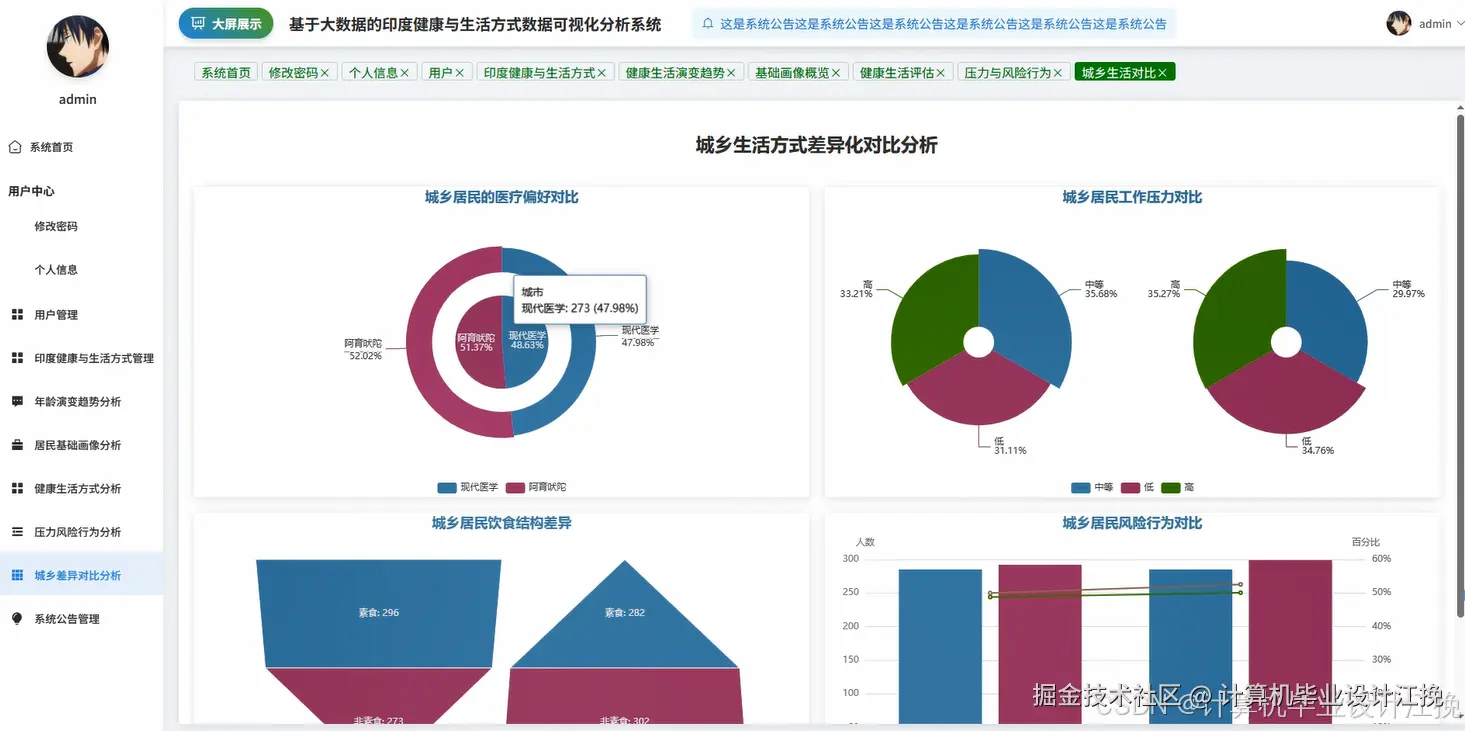Close the 印度健康与生活方式 tab
Image resolution: width=1465 pixels, height=731 pixels.
[601, 73]
